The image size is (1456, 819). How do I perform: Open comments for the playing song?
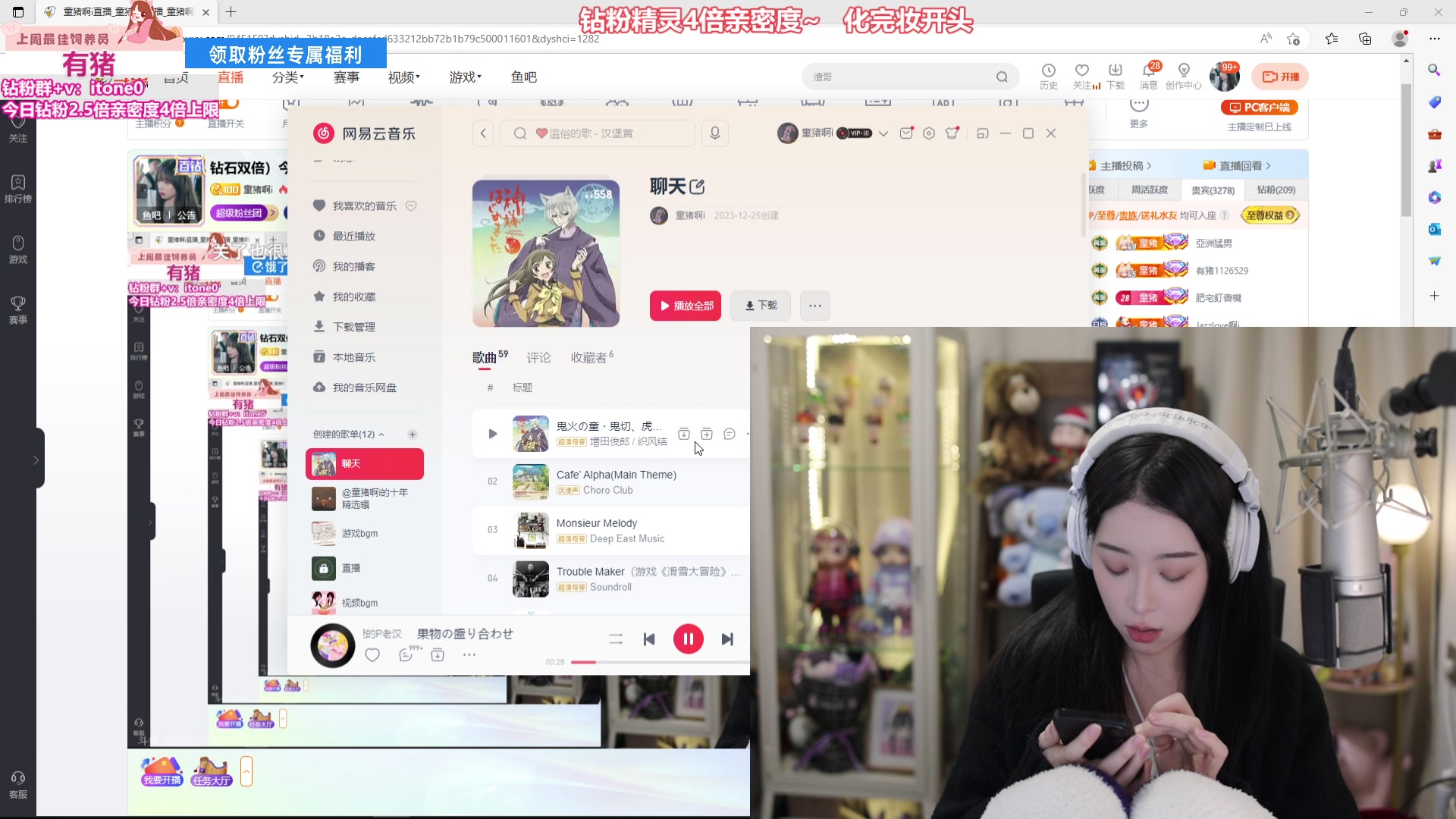[406, 655]
